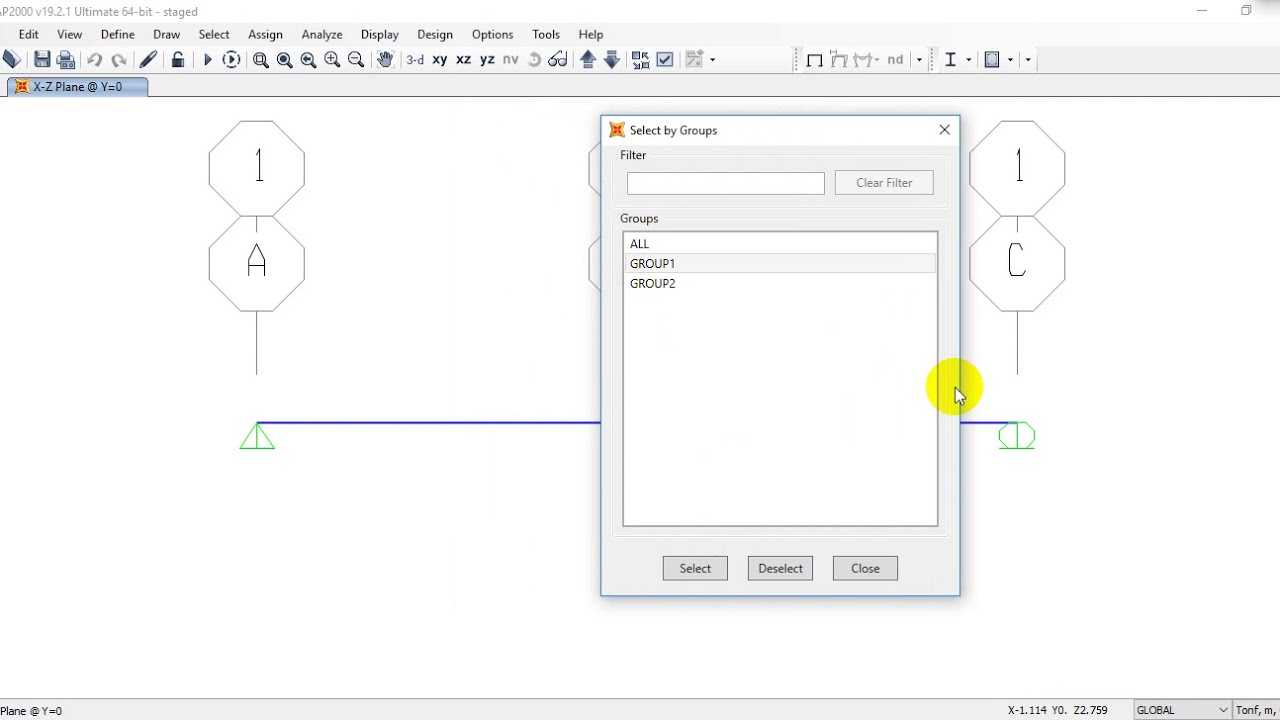Click the Save model toolbar icon

(x=41, y=60)
